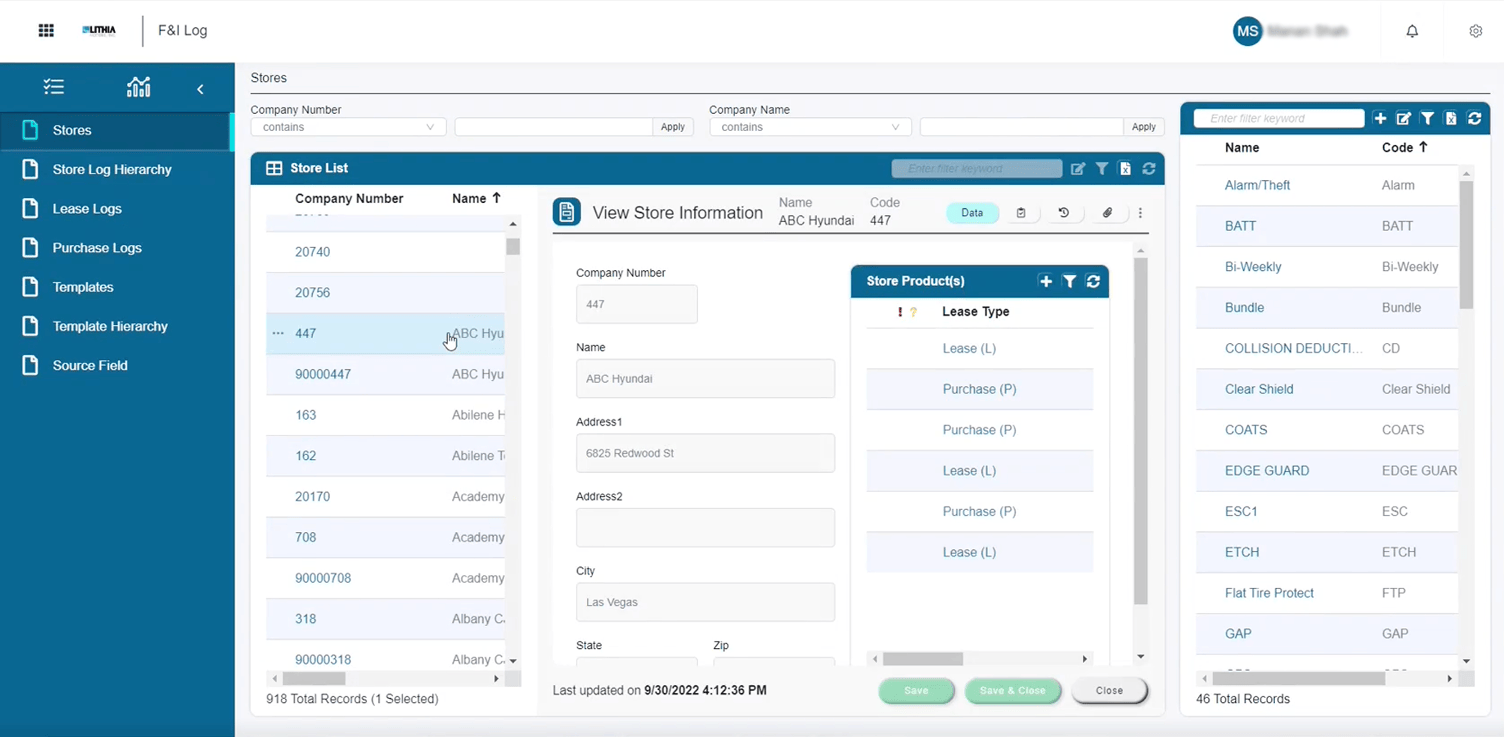Screen dimensions: 1504x737
Task: Open the three-dot more options menu
Action: (x=1140, y=213)
